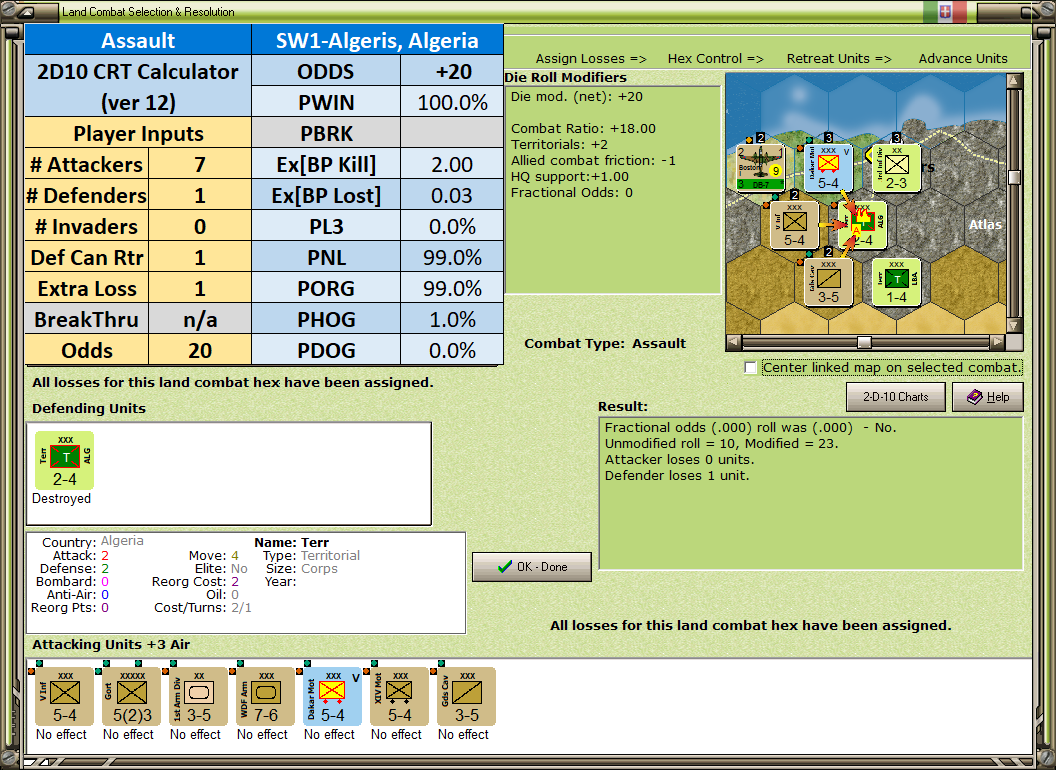Screen dimensions: 1056x770
Task: Select the destroyed Terr 2-4 defending unit
Action: coord(65,461)
